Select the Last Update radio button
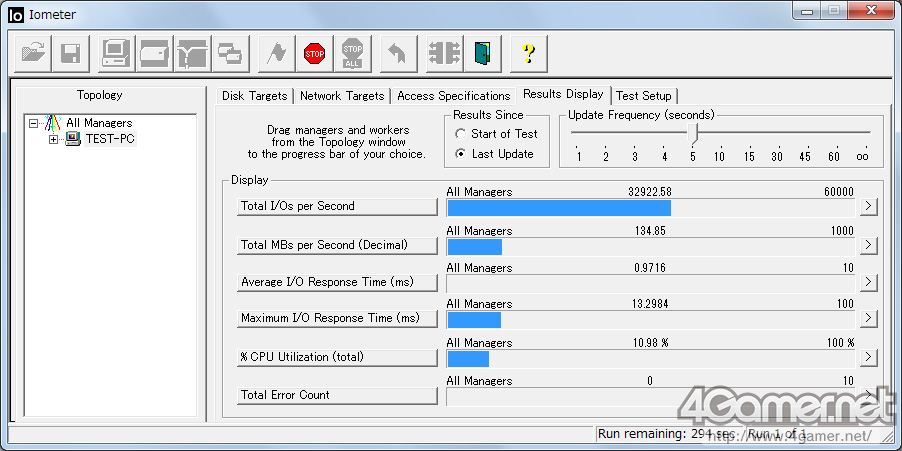The width and height of the screenshot is (902, 451). pyautogui.click(x=460, y=154)
